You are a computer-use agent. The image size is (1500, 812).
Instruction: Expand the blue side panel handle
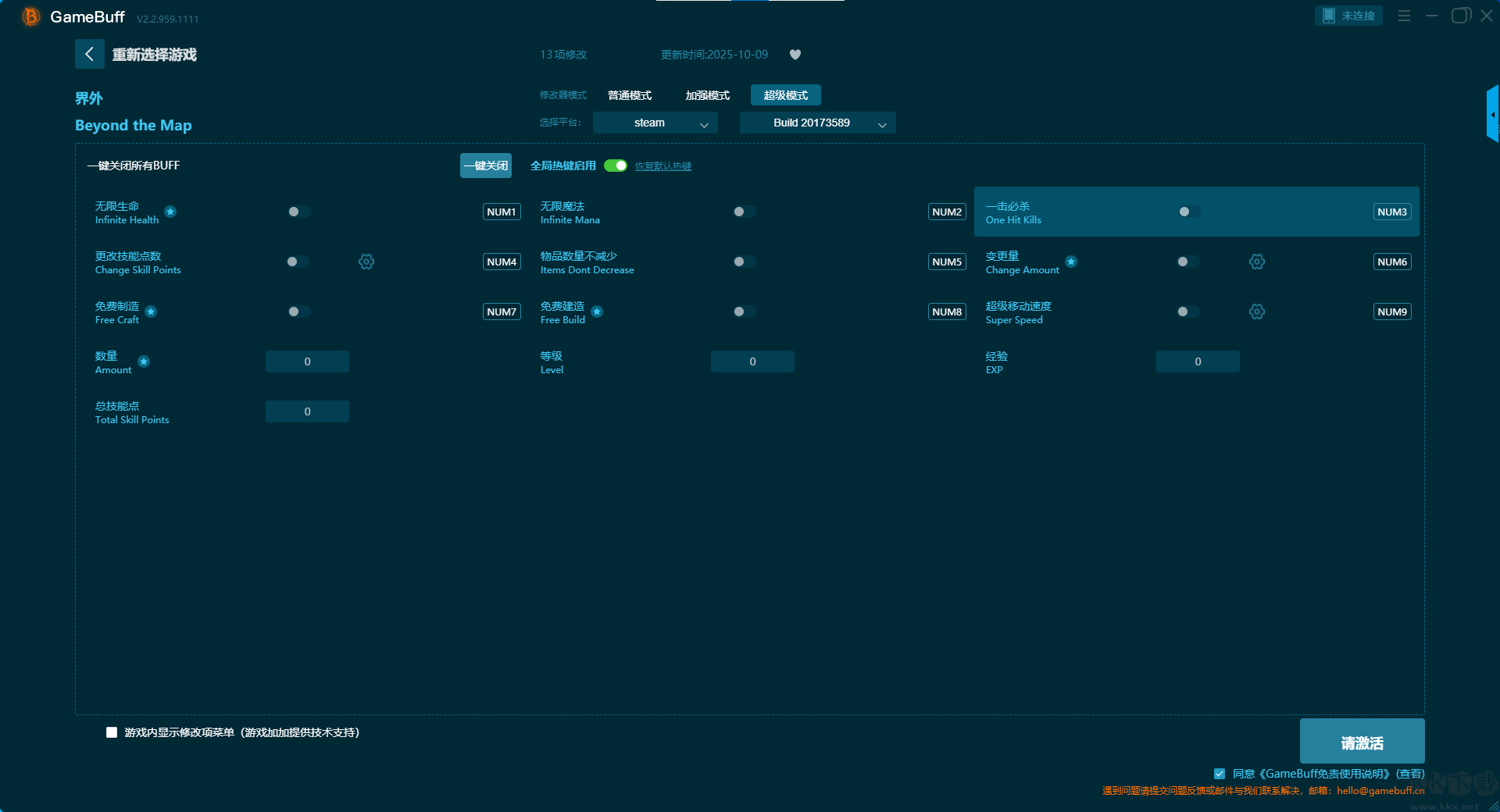tap(1492, 115)
